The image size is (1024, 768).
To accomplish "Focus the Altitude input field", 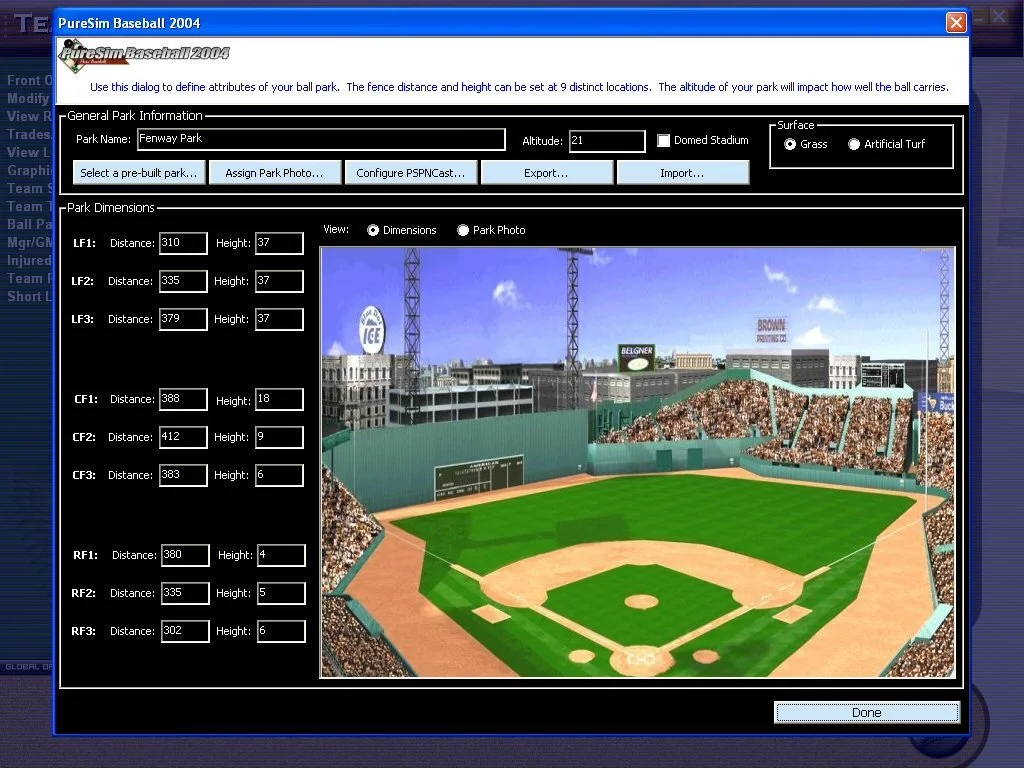I will click(606, 141).
